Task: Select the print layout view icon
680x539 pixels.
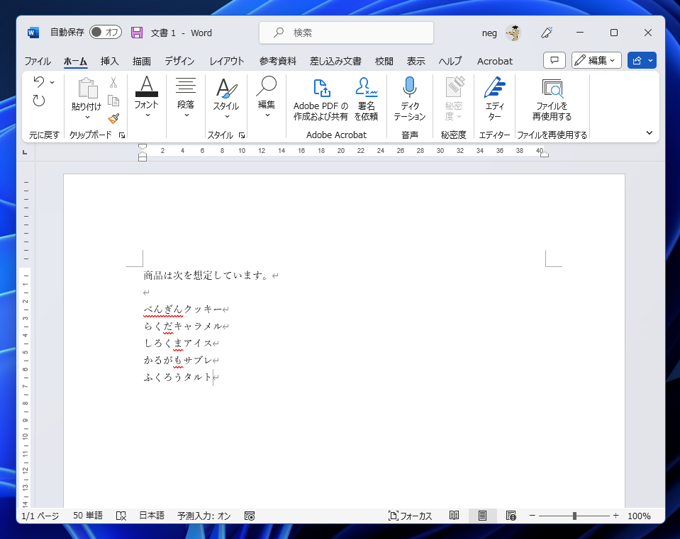Action: pyautogui.click(x=482, y=515)
